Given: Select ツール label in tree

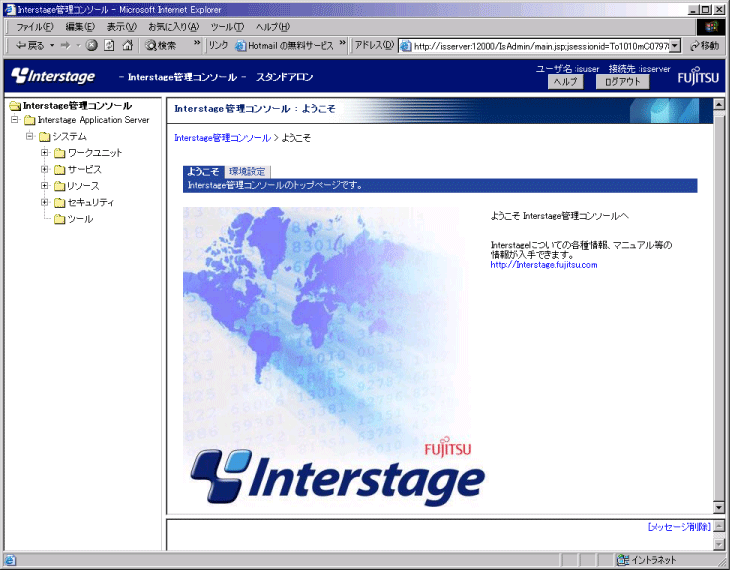Looking at the screenshot, I should pyautogui.click(x=80, y=219).
